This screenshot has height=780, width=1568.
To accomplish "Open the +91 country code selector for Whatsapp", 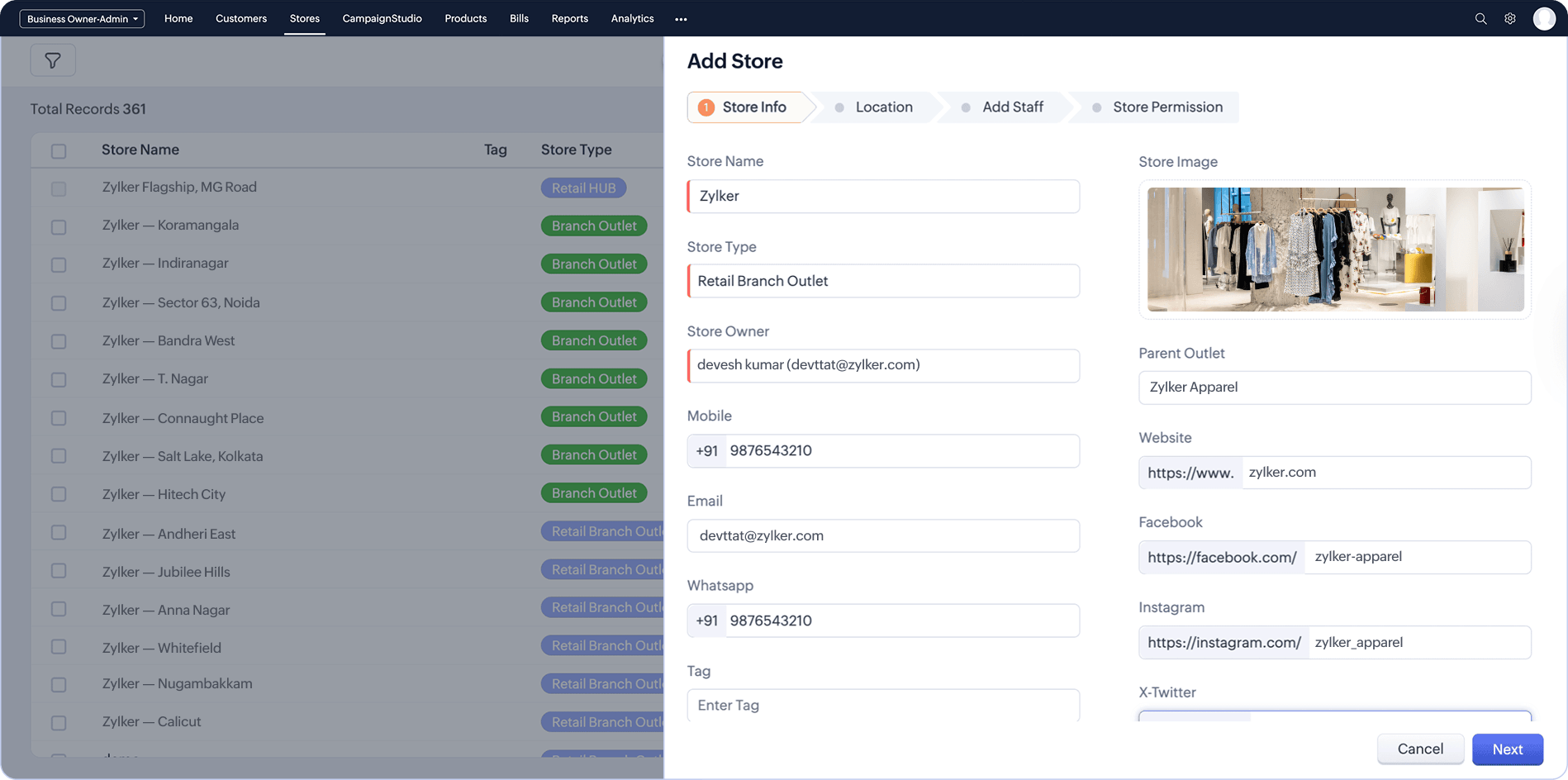I will coord(706,621).
